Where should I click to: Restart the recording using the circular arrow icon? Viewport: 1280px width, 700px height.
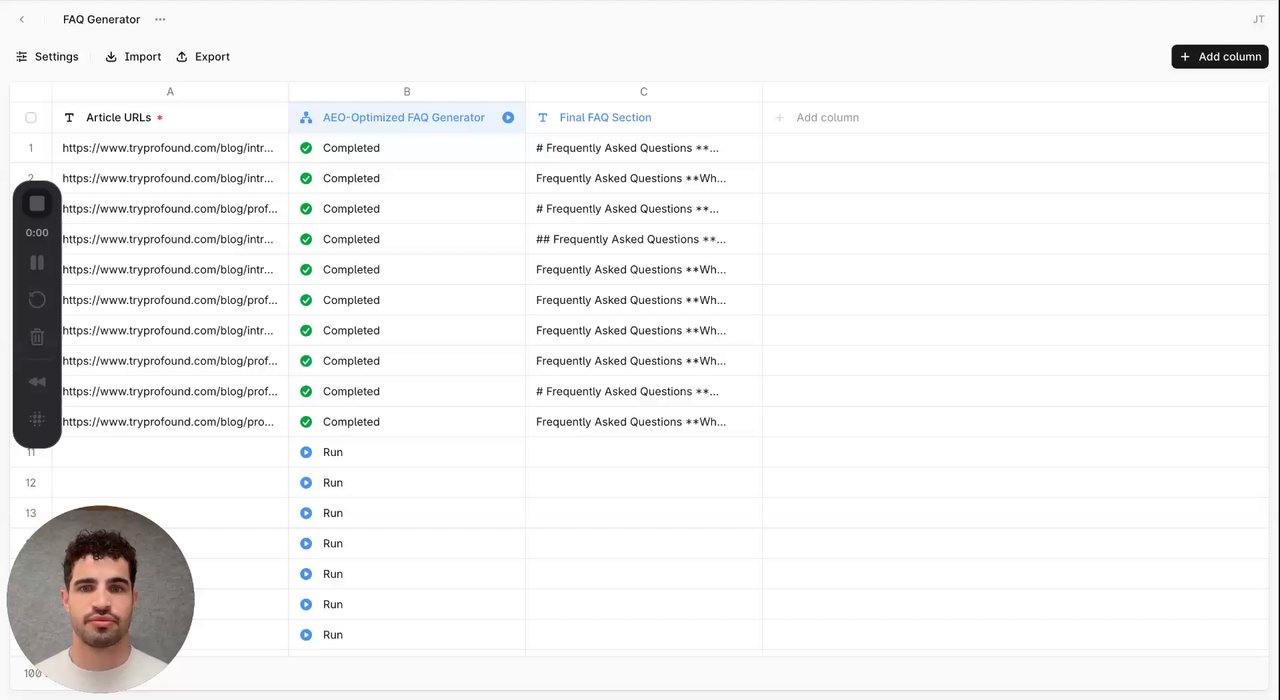click(37, 299)
